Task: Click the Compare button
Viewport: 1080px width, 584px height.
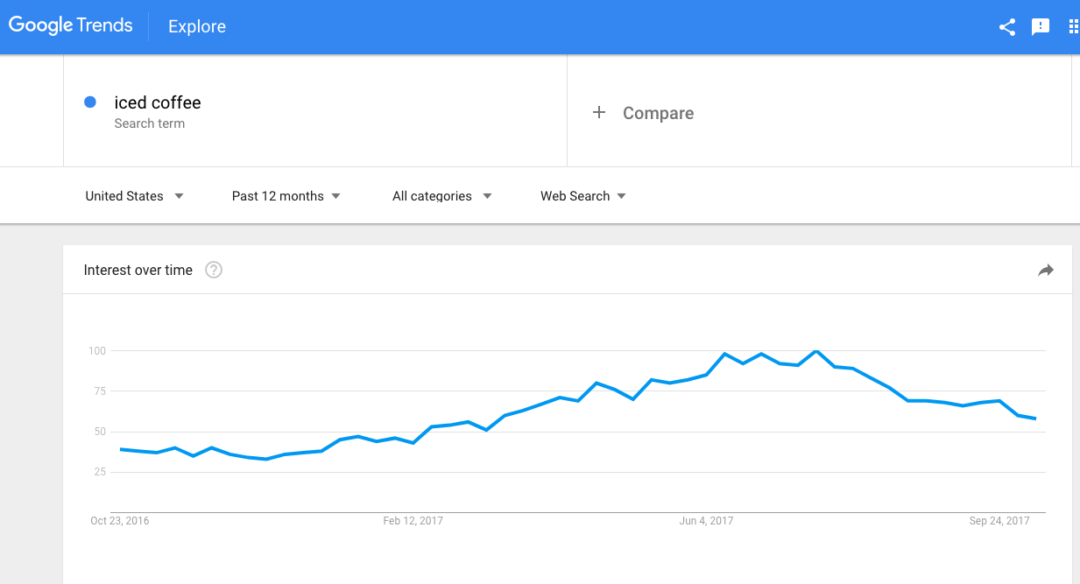Action: point(643,113)
